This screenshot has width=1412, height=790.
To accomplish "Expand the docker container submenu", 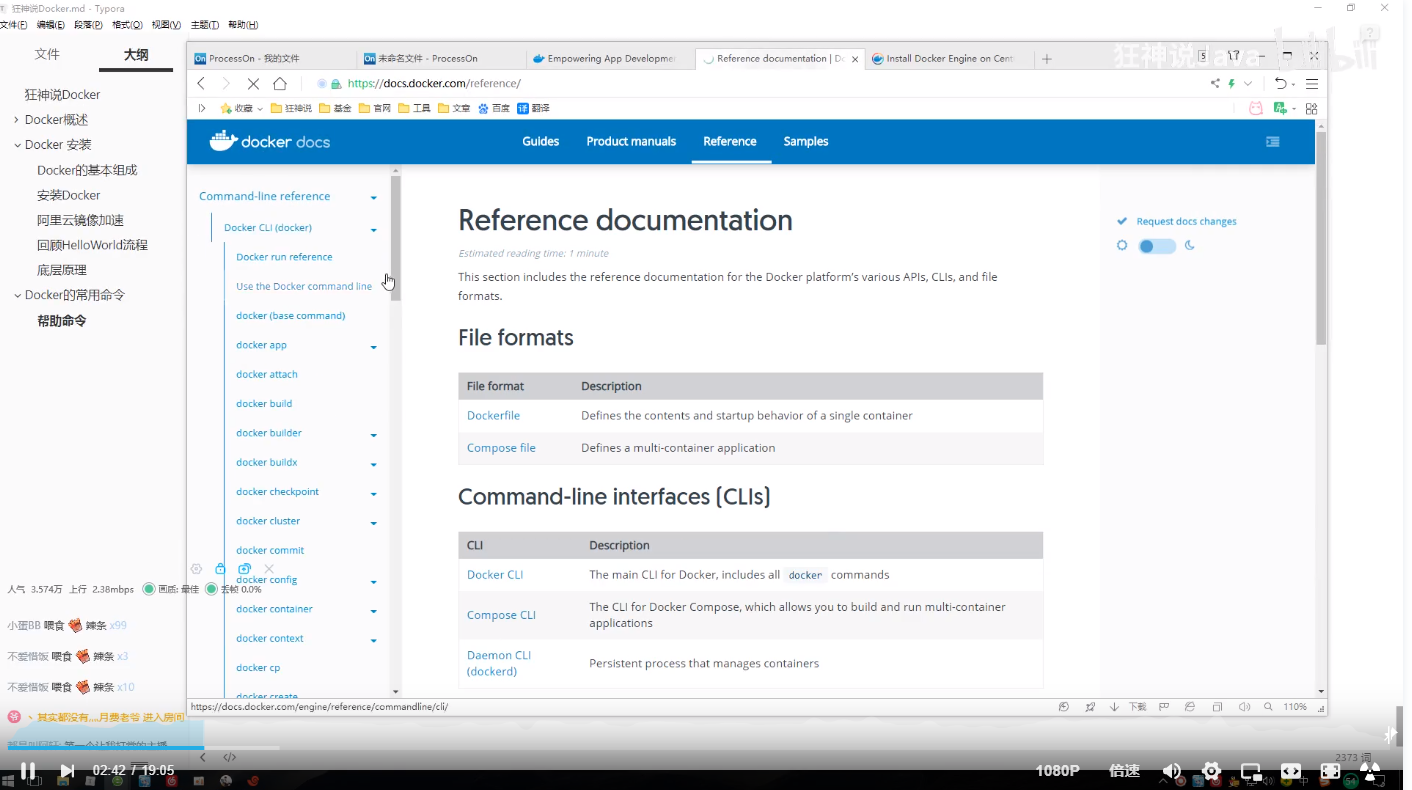I will tap(373, 612).
